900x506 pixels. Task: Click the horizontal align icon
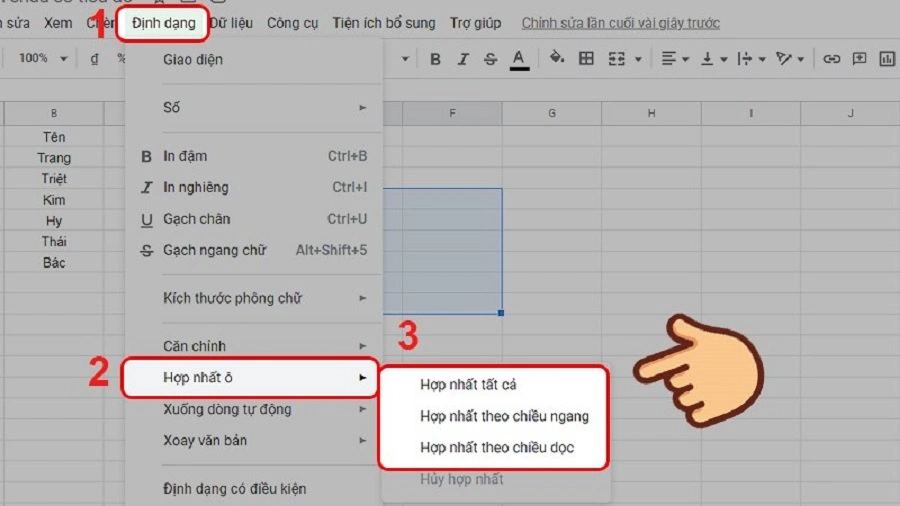pos(668,59)
